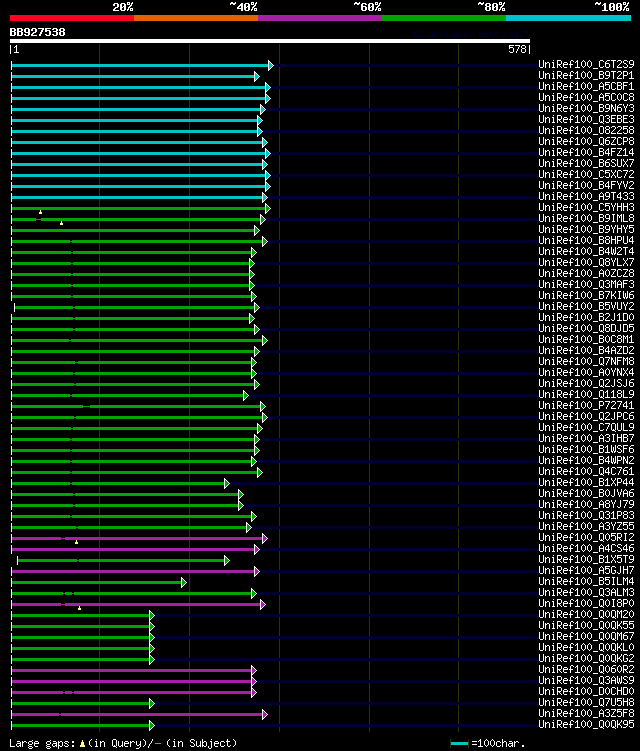Select label UniRef100_Q4C761

coord(586,472)
